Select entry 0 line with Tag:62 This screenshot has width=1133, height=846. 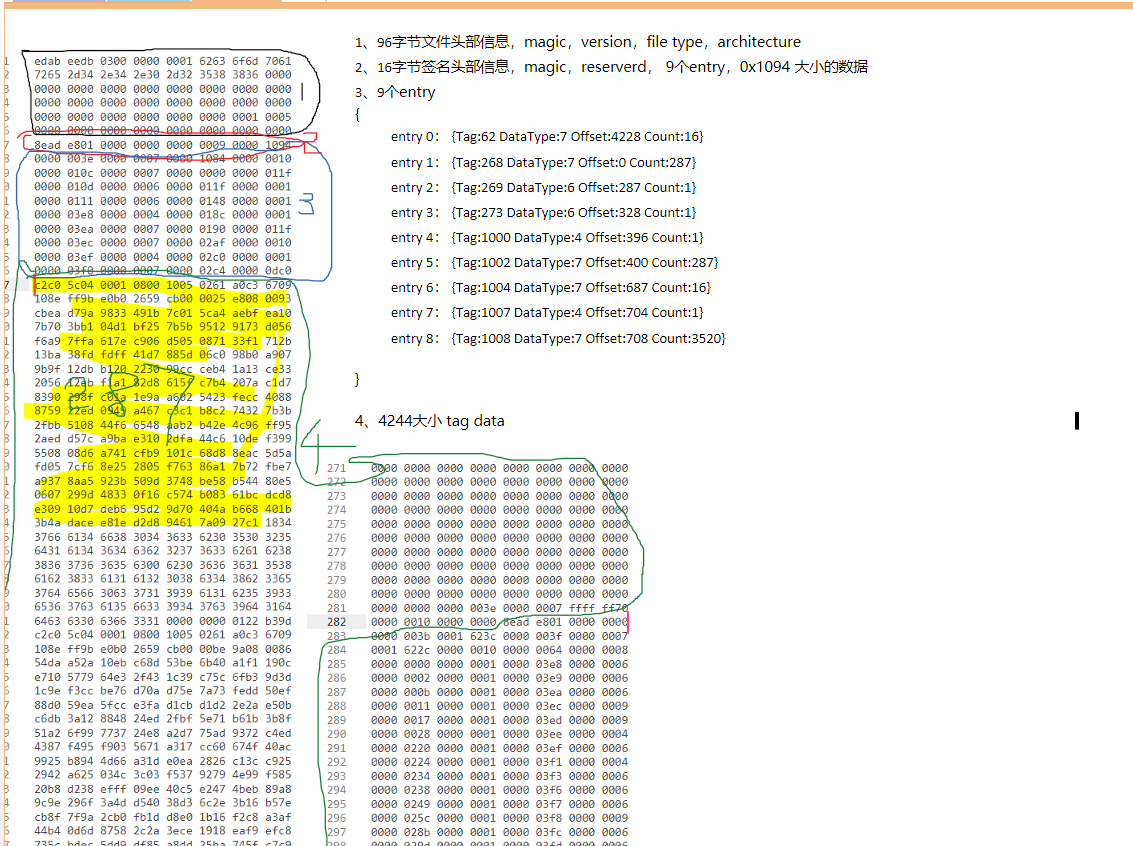(x=547, y=137)
